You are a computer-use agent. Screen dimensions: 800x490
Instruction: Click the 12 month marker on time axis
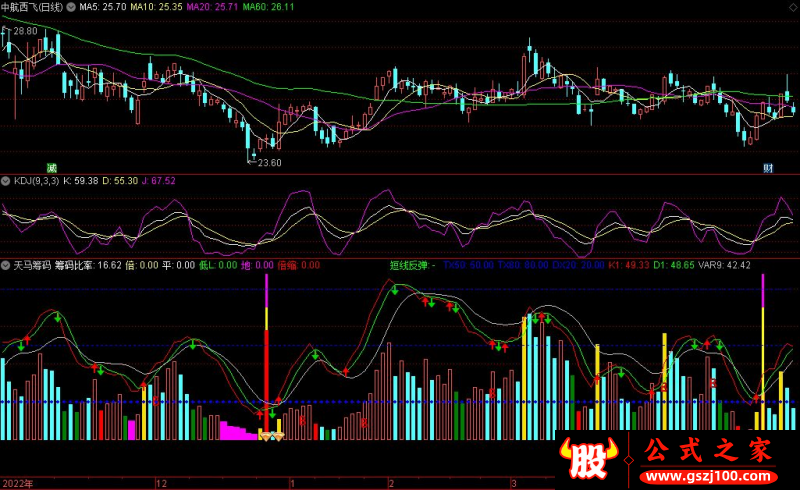[x=161, y=483]
